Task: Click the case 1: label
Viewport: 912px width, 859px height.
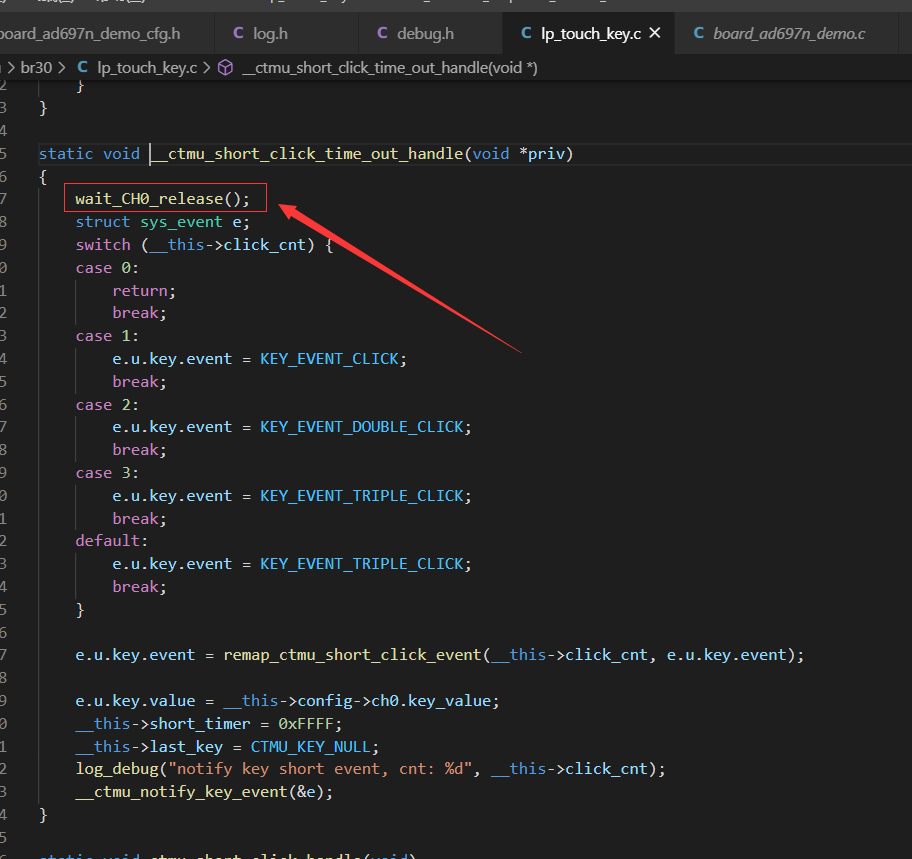Action: [107, 336]
